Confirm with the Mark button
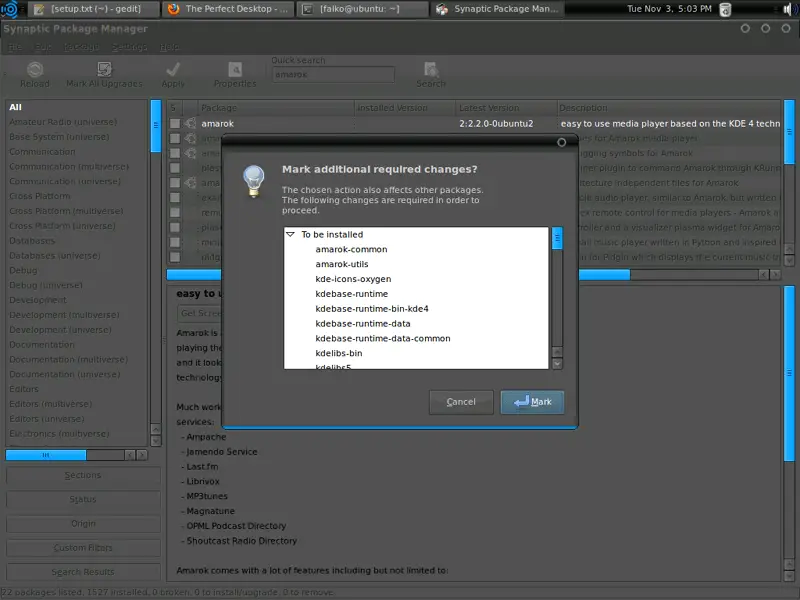The height and width of the screenshot is (600, 800). coord(533,402)
